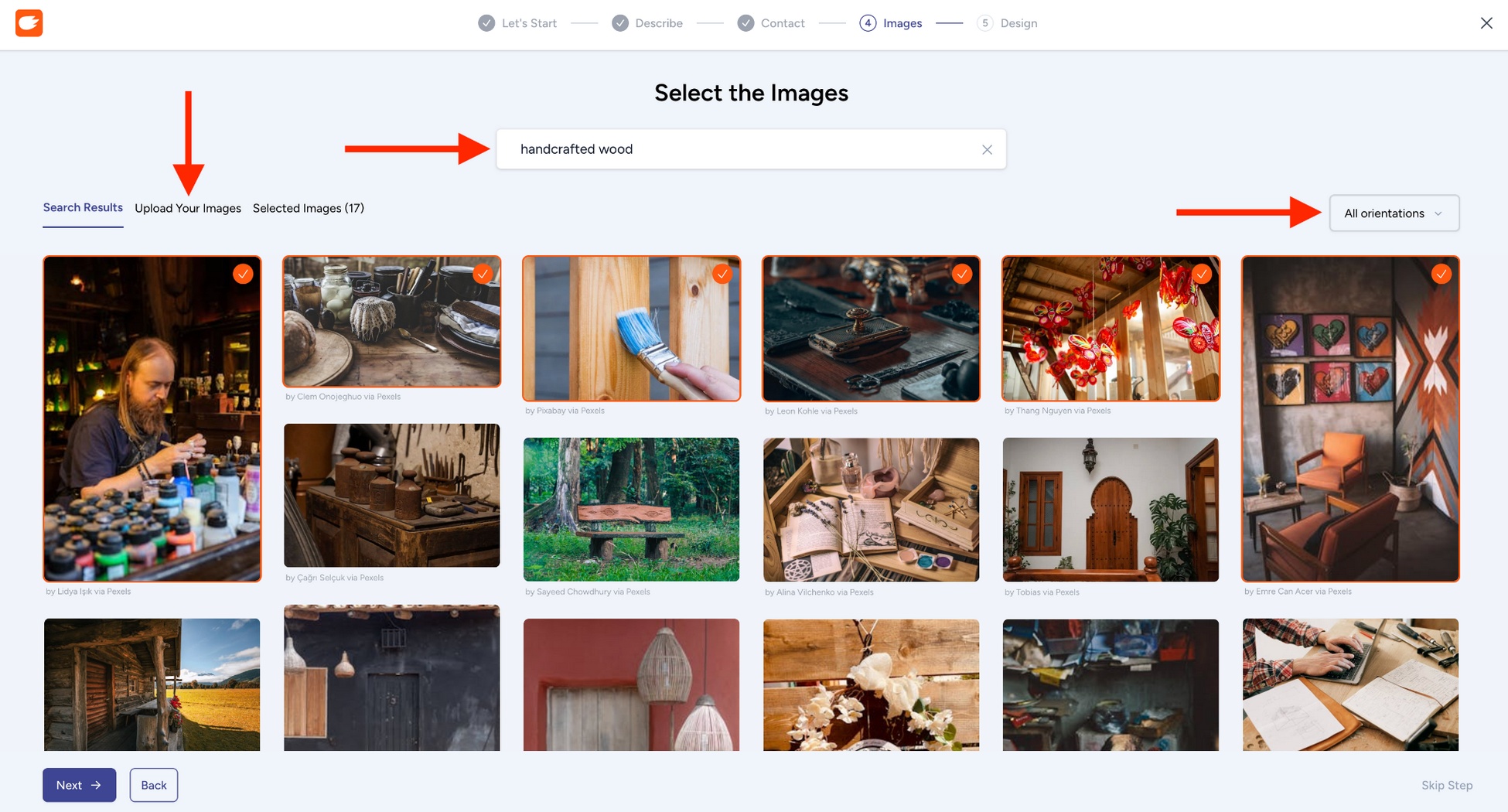Click the Contact step checkmark icon

pyautogui.click(x=745, y=22)
